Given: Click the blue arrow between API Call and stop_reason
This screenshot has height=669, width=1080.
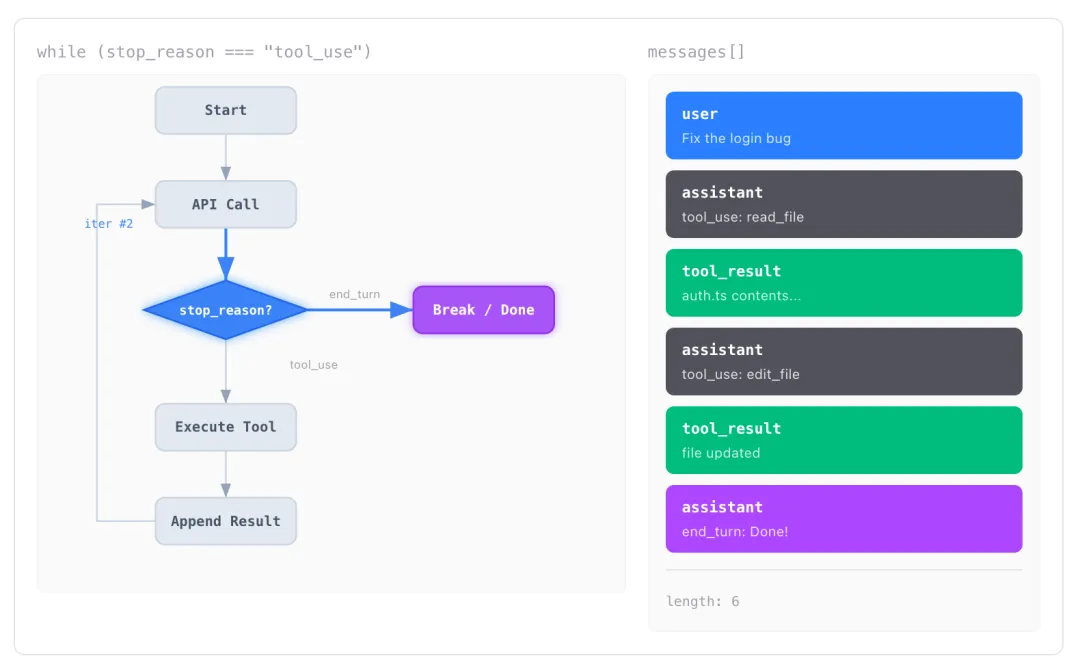Looking at the screenshot, I should tap(226, 254).
